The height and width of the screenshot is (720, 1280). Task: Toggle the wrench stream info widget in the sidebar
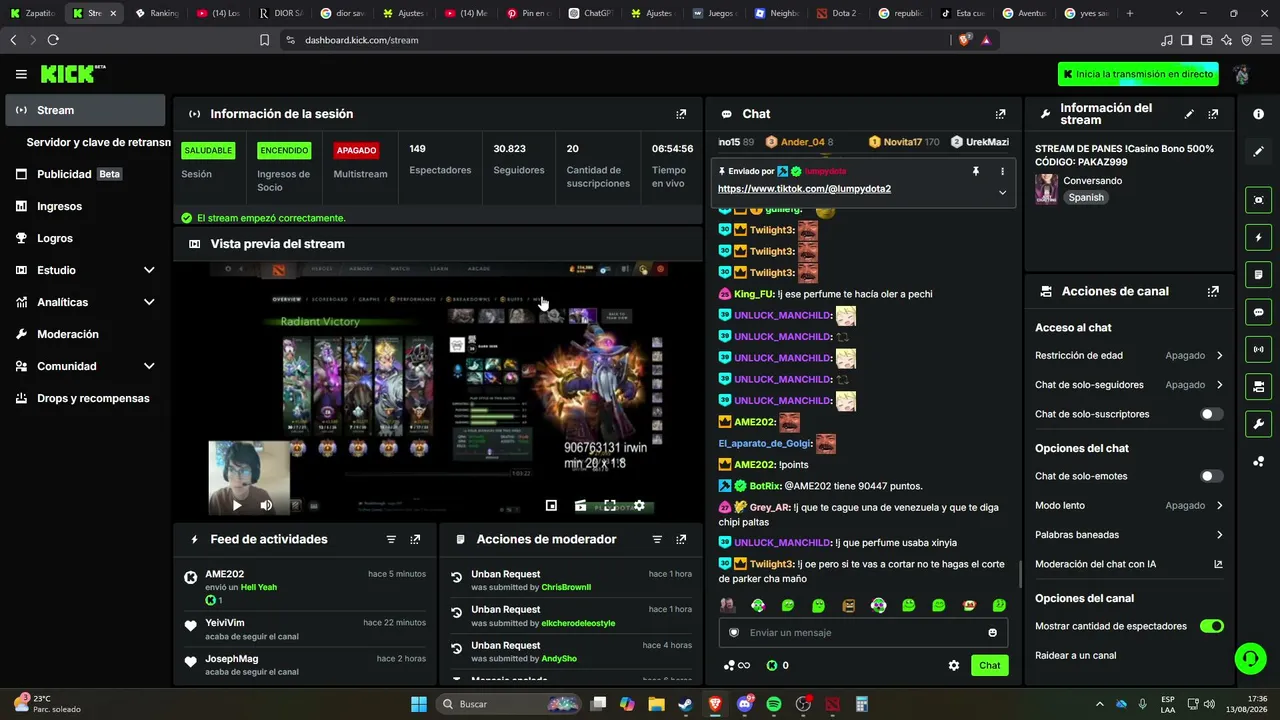pos(1258,423)
